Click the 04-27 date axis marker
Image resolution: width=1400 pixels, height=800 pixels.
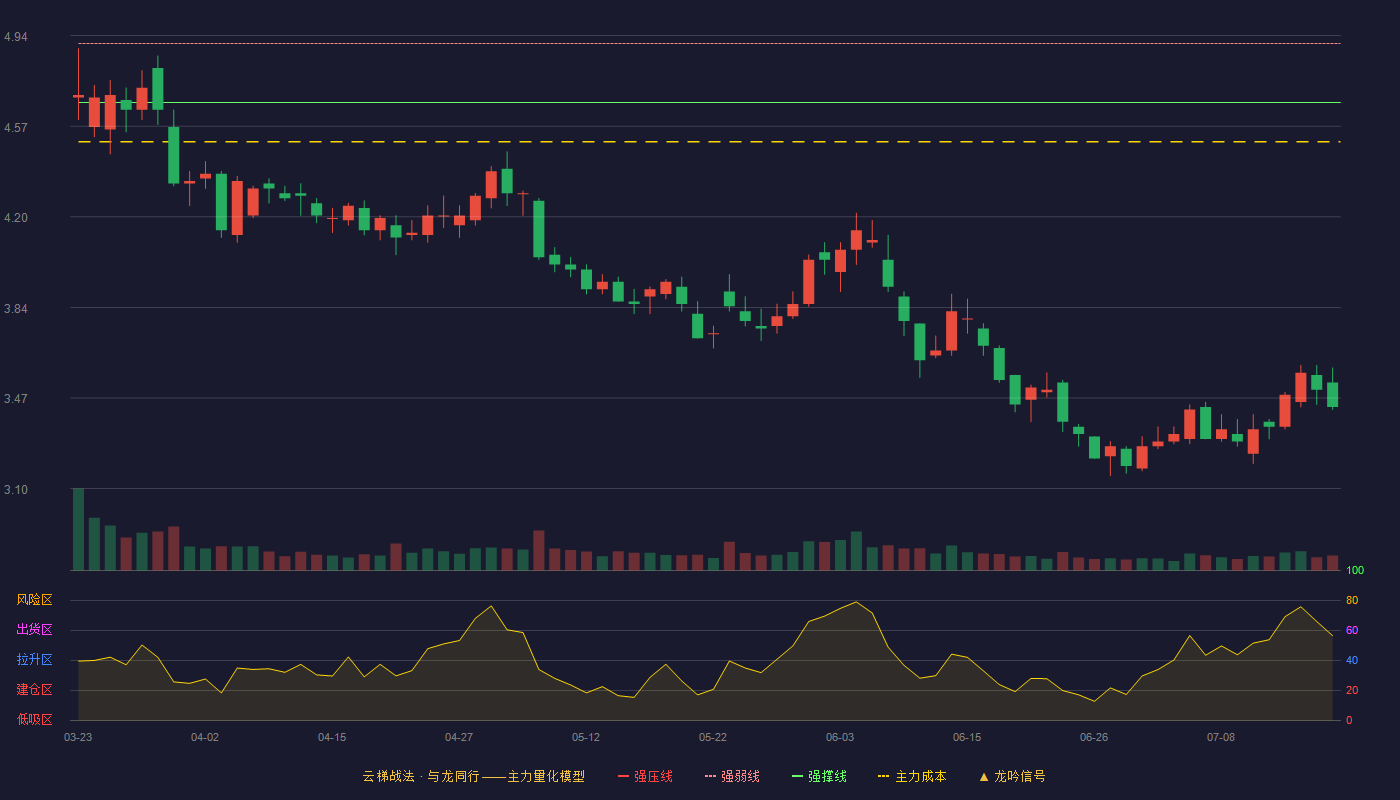(x=459, y=737)
